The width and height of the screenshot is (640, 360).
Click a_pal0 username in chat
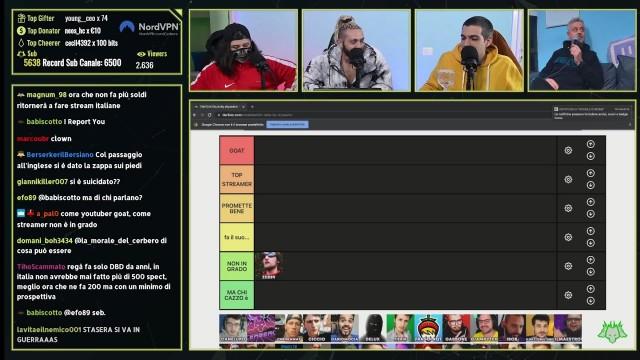47,213
